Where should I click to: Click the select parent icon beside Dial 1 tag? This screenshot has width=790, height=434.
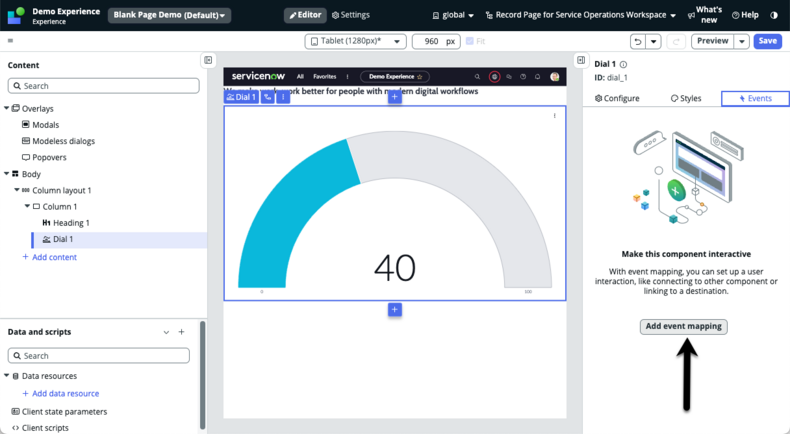(x=268, y=97)
